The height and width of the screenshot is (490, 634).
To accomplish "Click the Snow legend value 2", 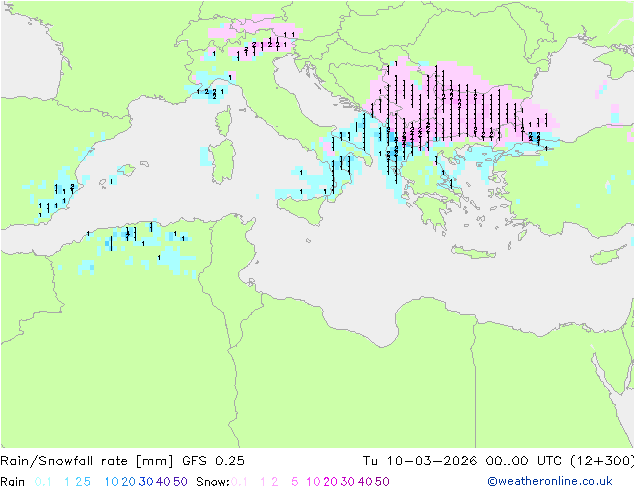I will pyautogui.click(x=275, y=482).
